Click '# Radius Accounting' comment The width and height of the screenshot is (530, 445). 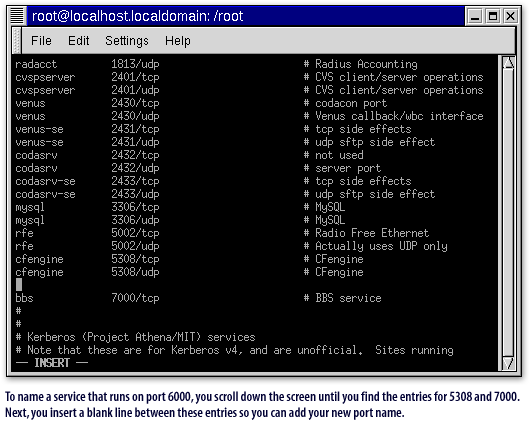pyautogui.click(x=360, y=64)
